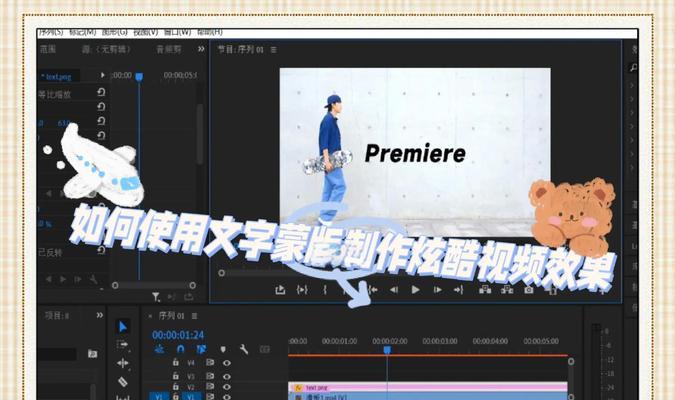Reset the 已反转 row parameter

[101, 250]
